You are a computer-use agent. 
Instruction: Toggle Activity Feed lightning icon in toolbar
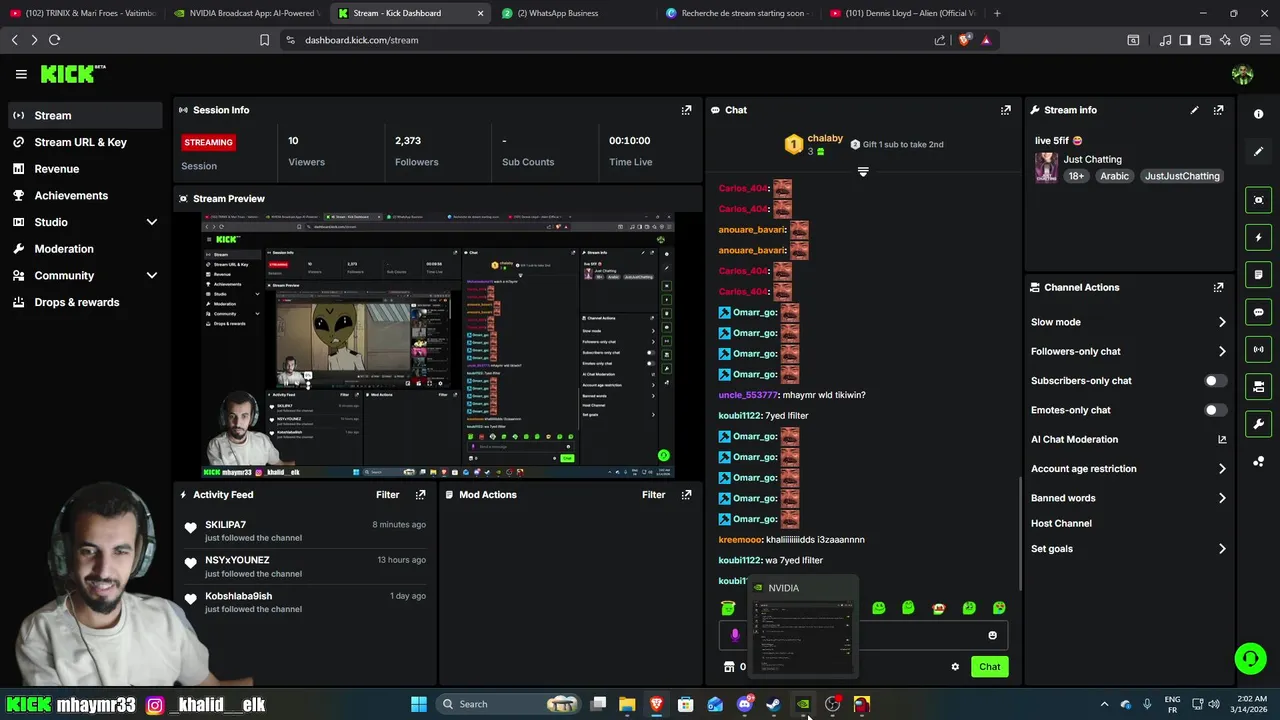click(1259, 238)
